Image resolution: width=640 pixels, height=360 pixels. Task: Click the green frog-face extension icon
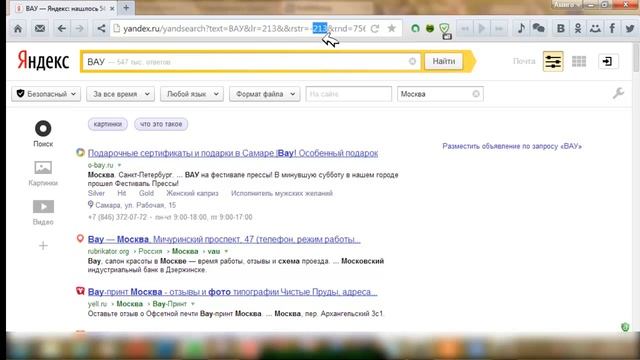coord(430,29)
